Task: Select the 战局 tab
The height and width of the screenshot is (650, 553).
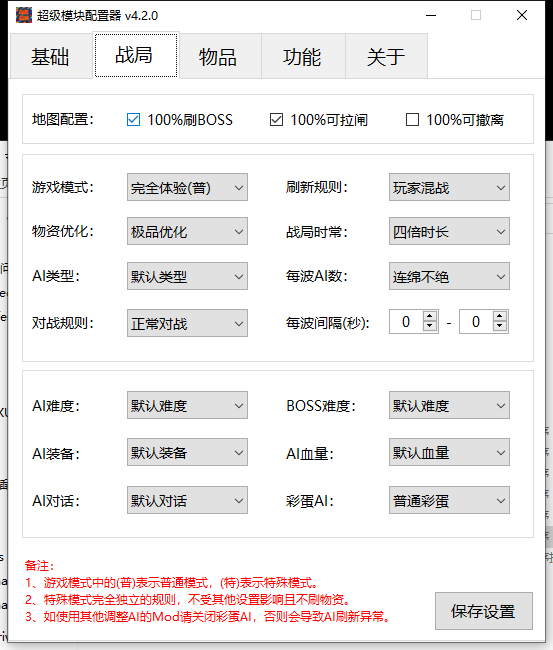Action: 136,55
